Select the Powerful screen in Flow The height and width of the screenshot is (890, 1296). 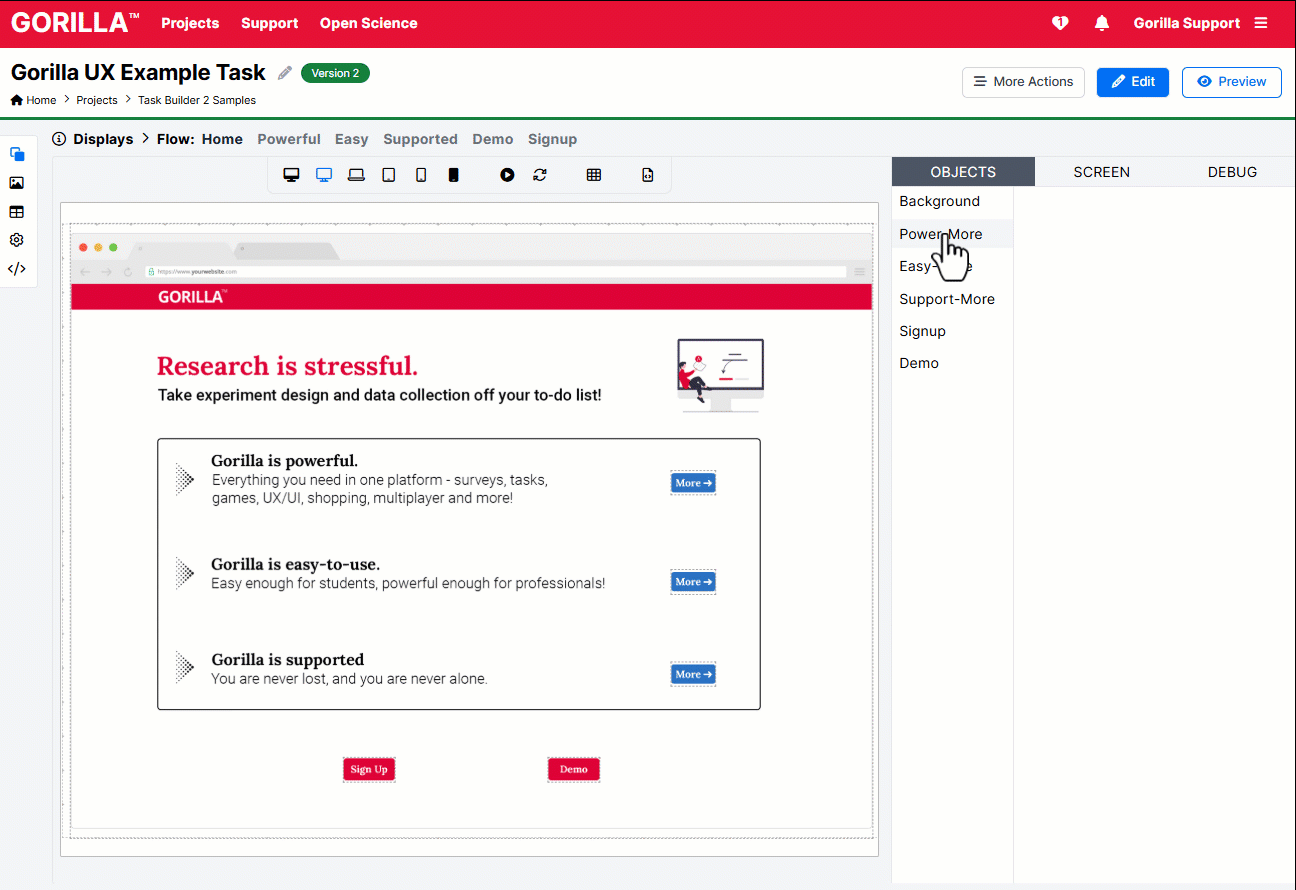point(289,139)
